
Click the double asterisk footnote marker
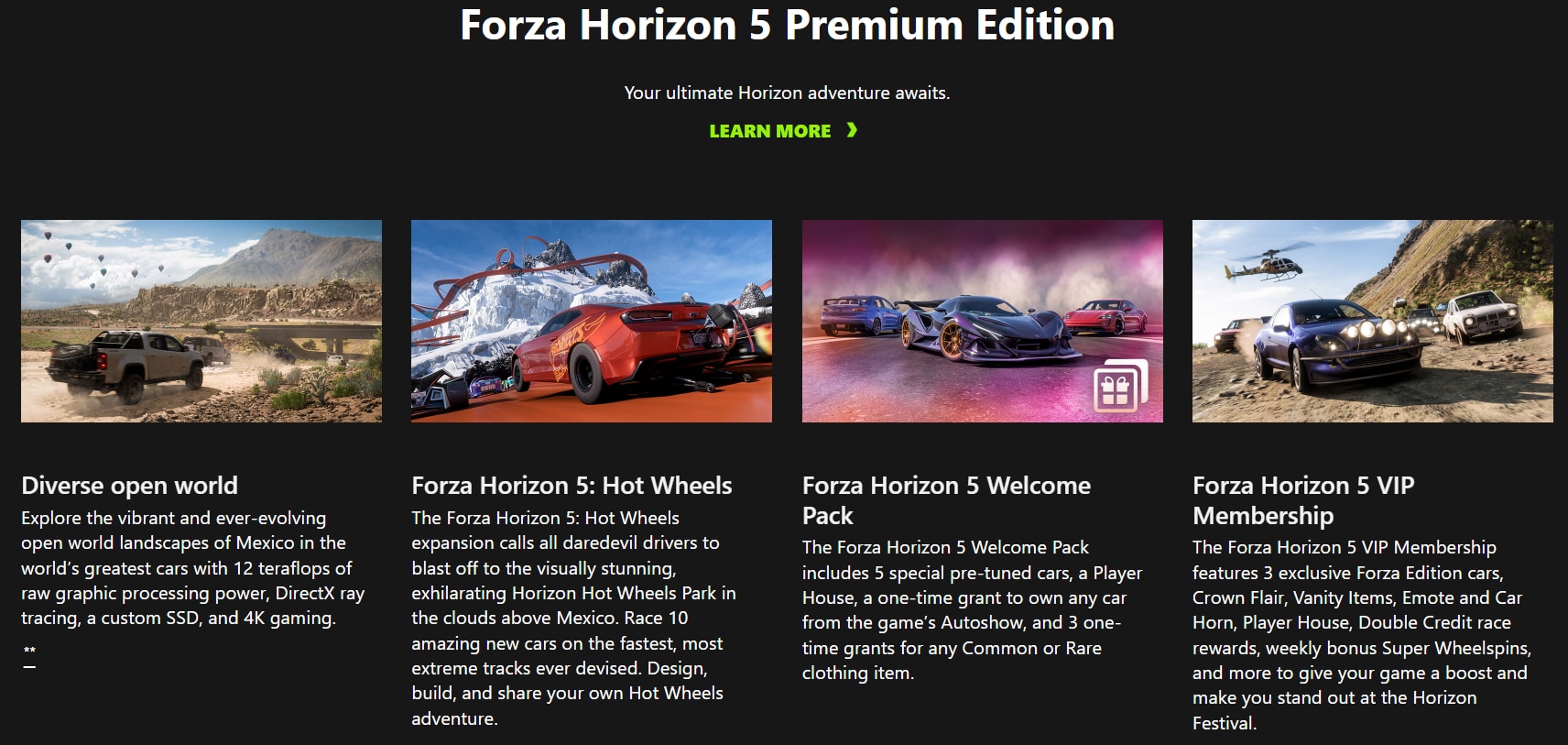pyautogui.click(x=29, y=650)
